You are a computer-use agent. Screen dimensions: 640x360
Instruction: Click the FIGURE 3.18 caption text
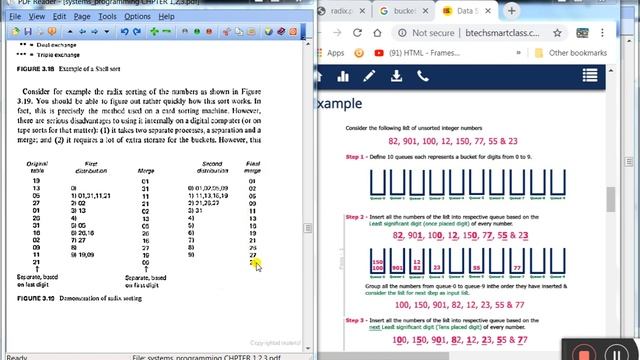tap(69, 69)
